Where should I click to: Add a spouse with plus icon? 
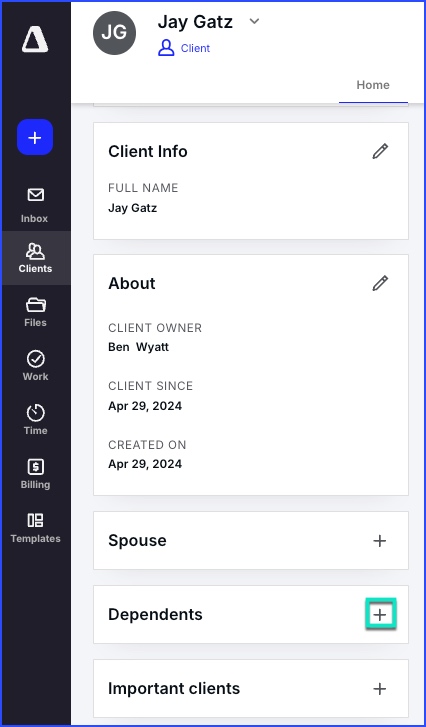[380, 541]
